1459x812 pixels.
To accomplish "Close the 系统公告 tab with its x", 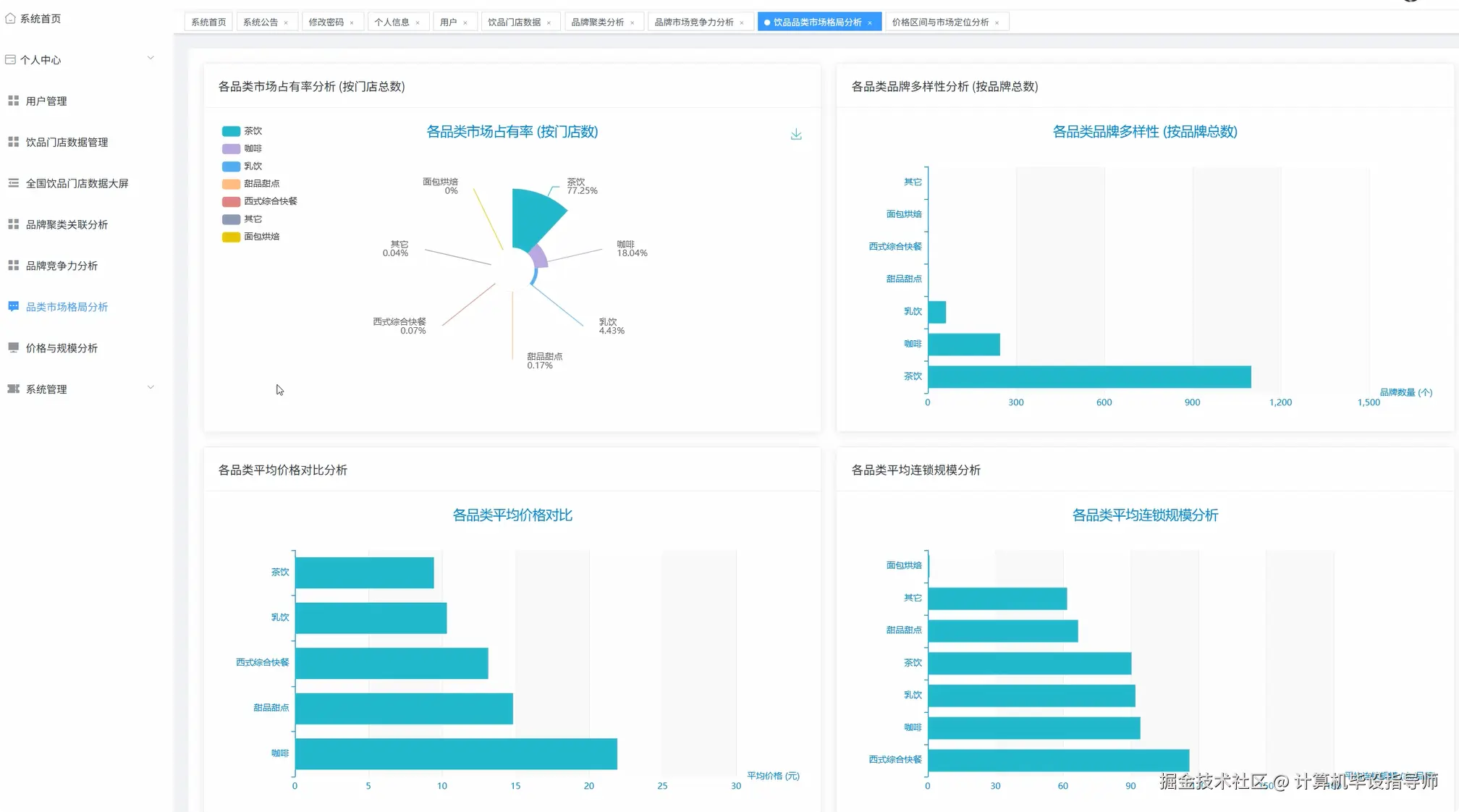I will pos(286,22).
